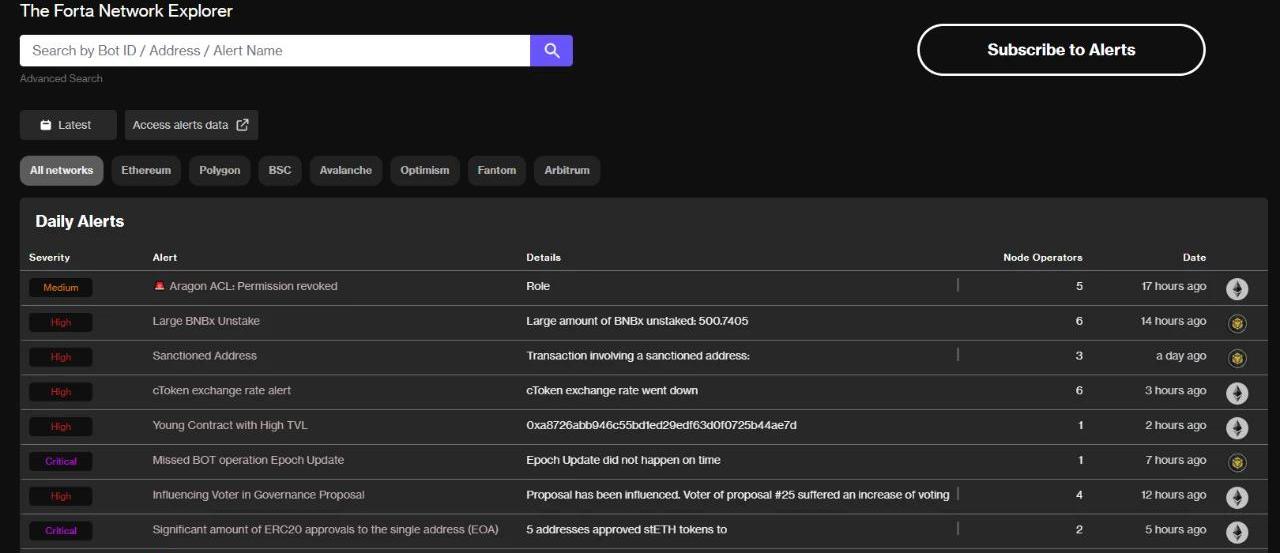Open the Latest date button

(68, 125)
